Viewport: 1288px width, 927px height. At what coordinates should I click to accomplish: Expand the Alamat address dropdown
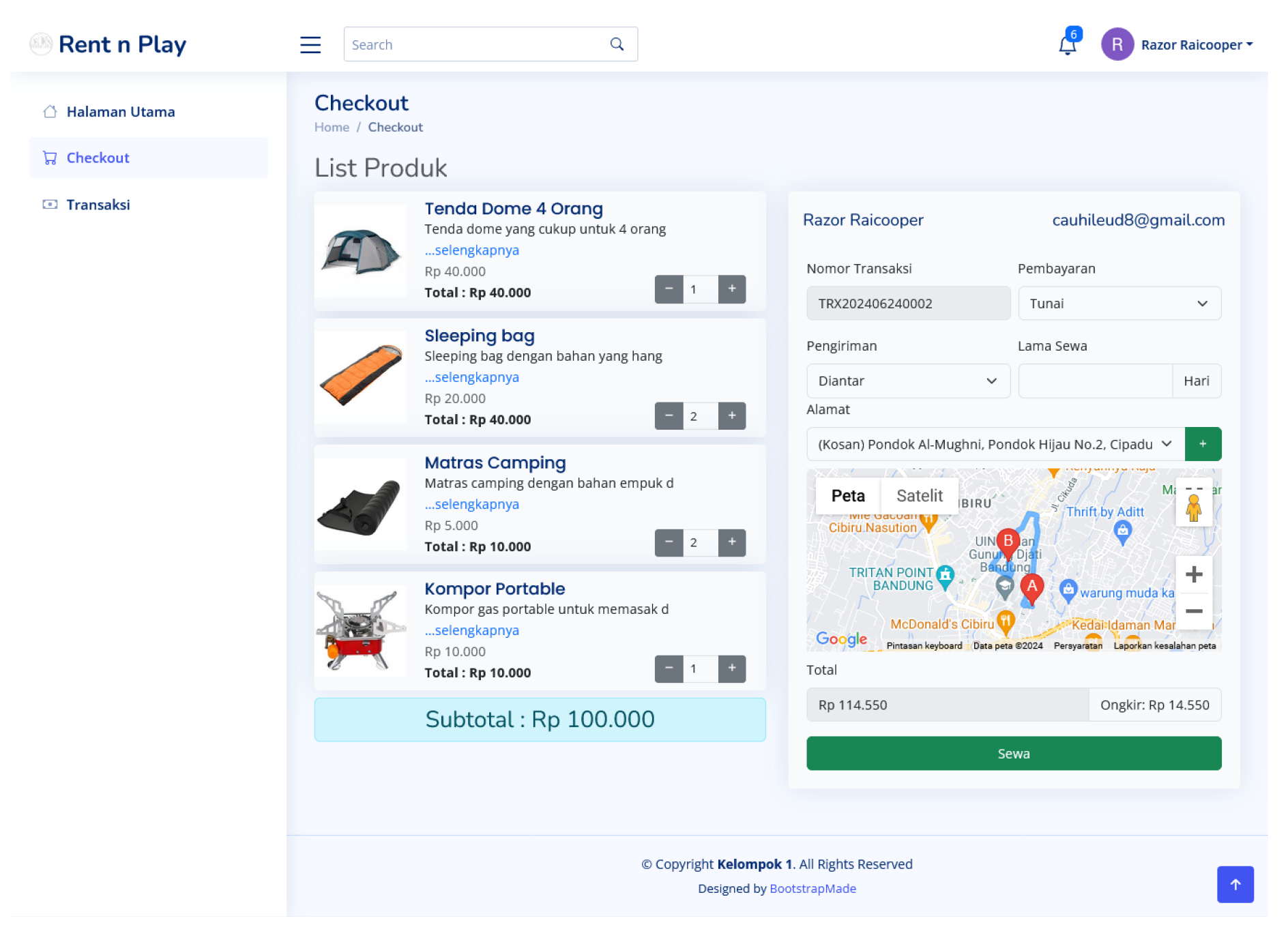[995, 444]
